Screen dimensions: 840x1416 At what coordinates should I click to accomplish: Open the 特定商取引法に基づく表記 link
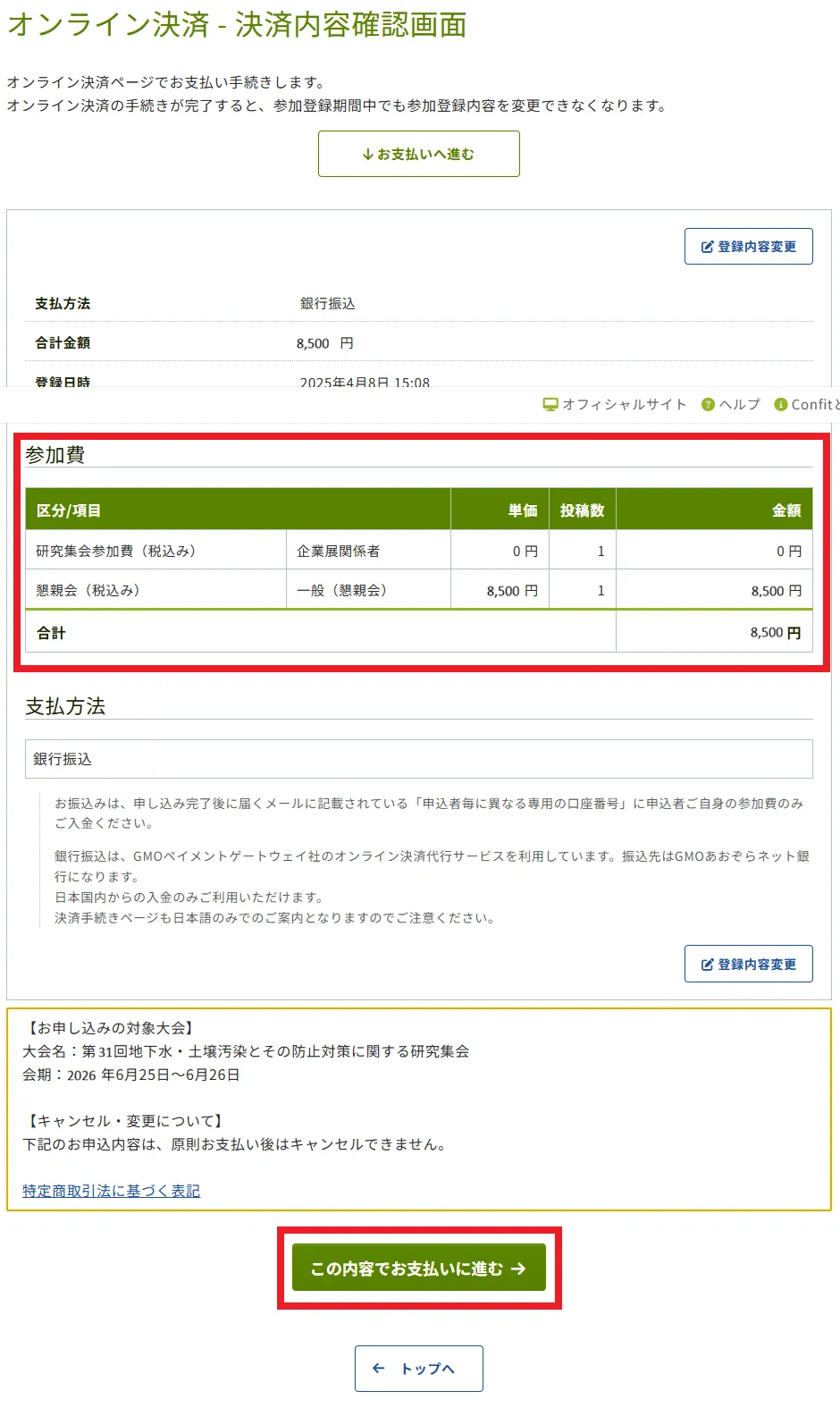[111, 1191]
